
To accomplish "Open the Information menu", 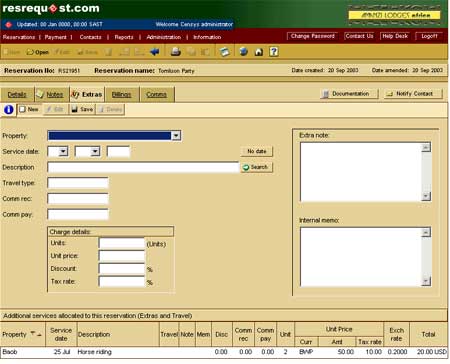I will (207, 37).
